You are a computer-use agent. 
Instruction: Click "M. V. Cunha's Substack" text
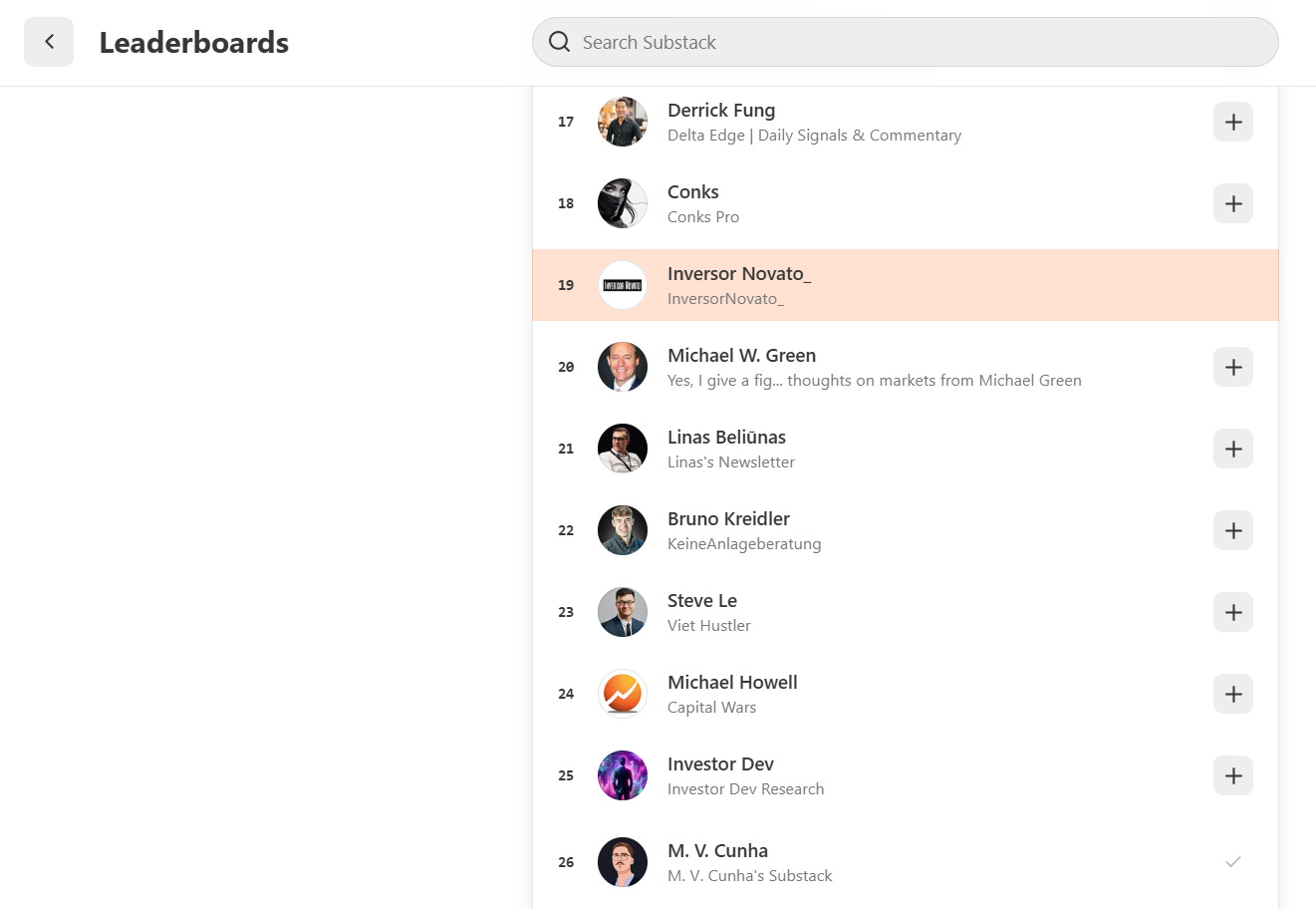tap(750, 876)
